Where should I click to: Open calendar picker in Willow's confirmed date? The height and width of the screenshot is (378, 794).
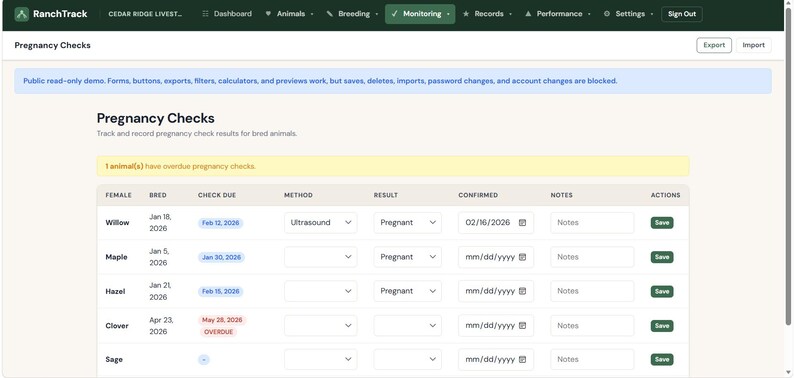pyautogui.click(x=523, y=222)
